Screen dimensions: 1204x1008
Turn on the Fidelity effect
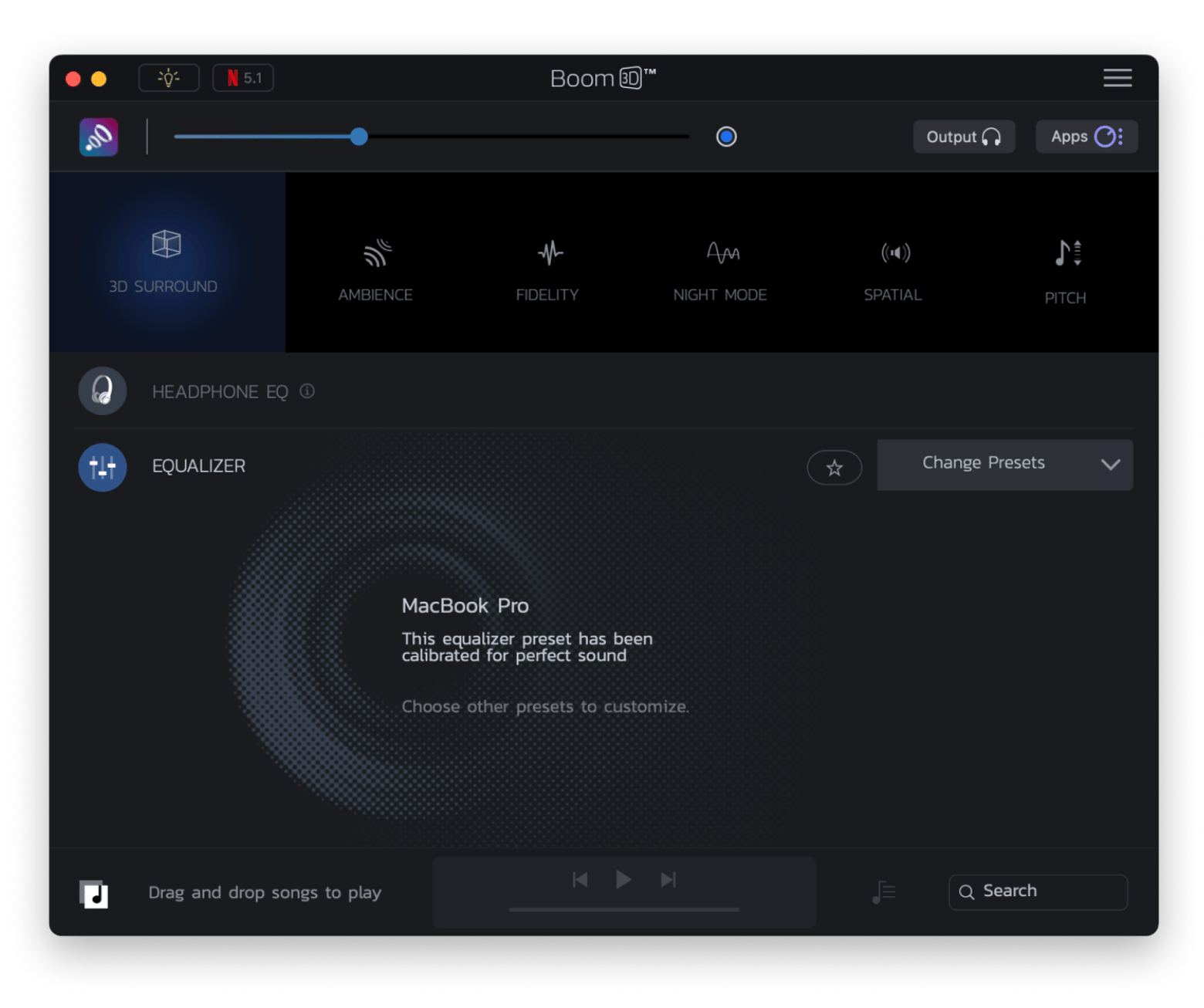[548, 270]
